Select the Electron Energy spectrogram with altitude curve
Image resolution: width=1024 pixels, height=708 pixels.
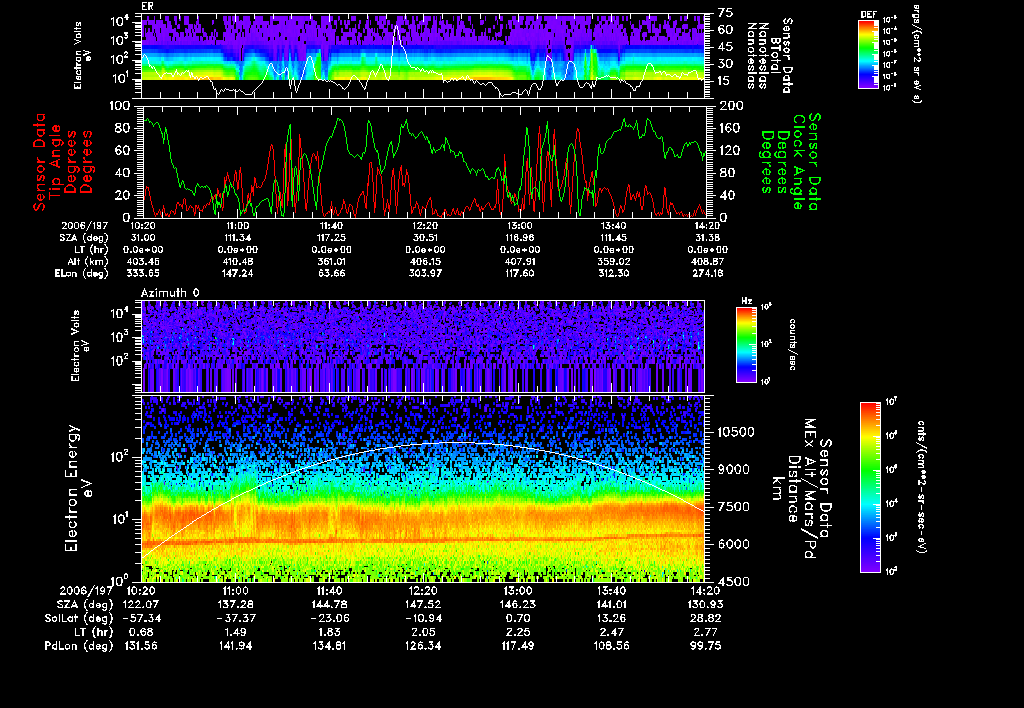[423, 488]
